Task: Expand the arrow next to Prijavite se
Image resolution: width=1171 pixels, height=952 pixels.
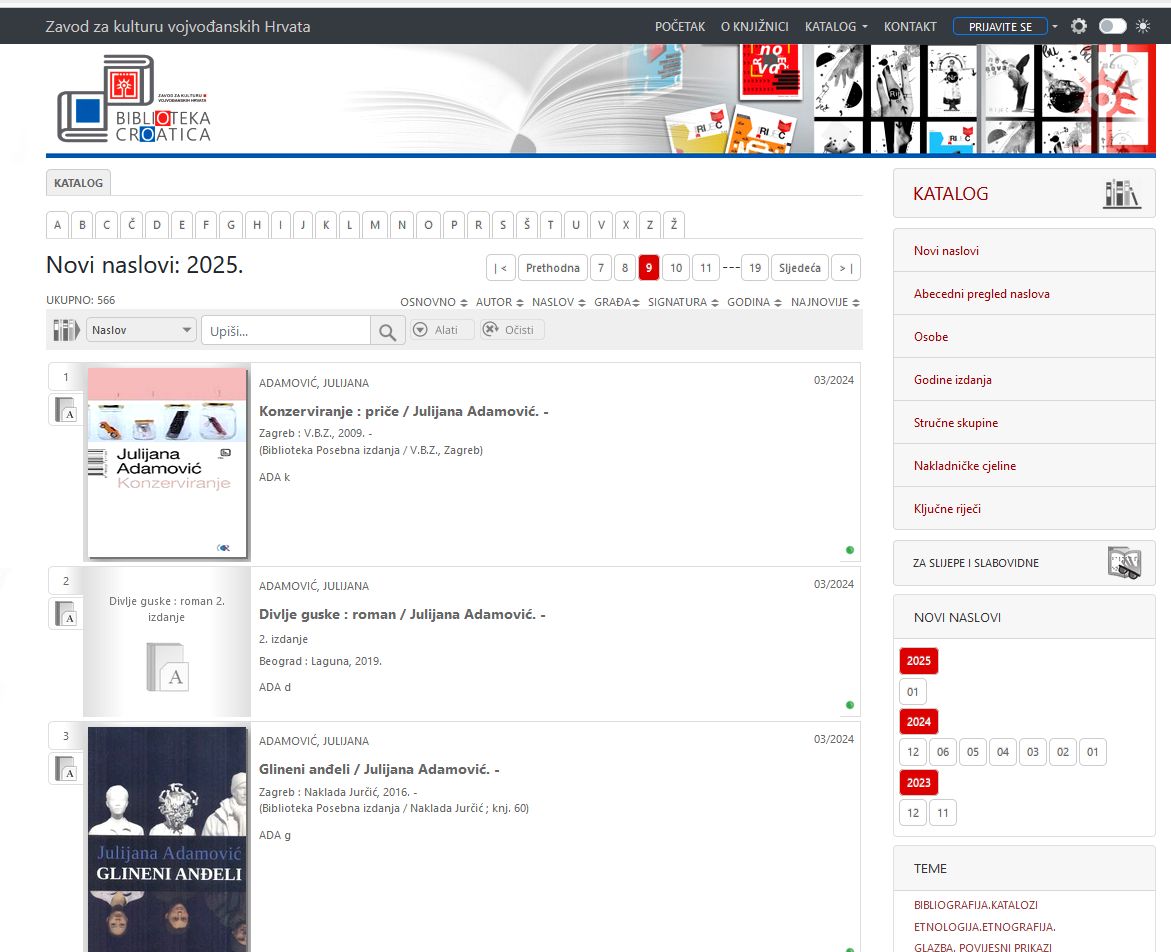Action: click(x=1054, y=27)
